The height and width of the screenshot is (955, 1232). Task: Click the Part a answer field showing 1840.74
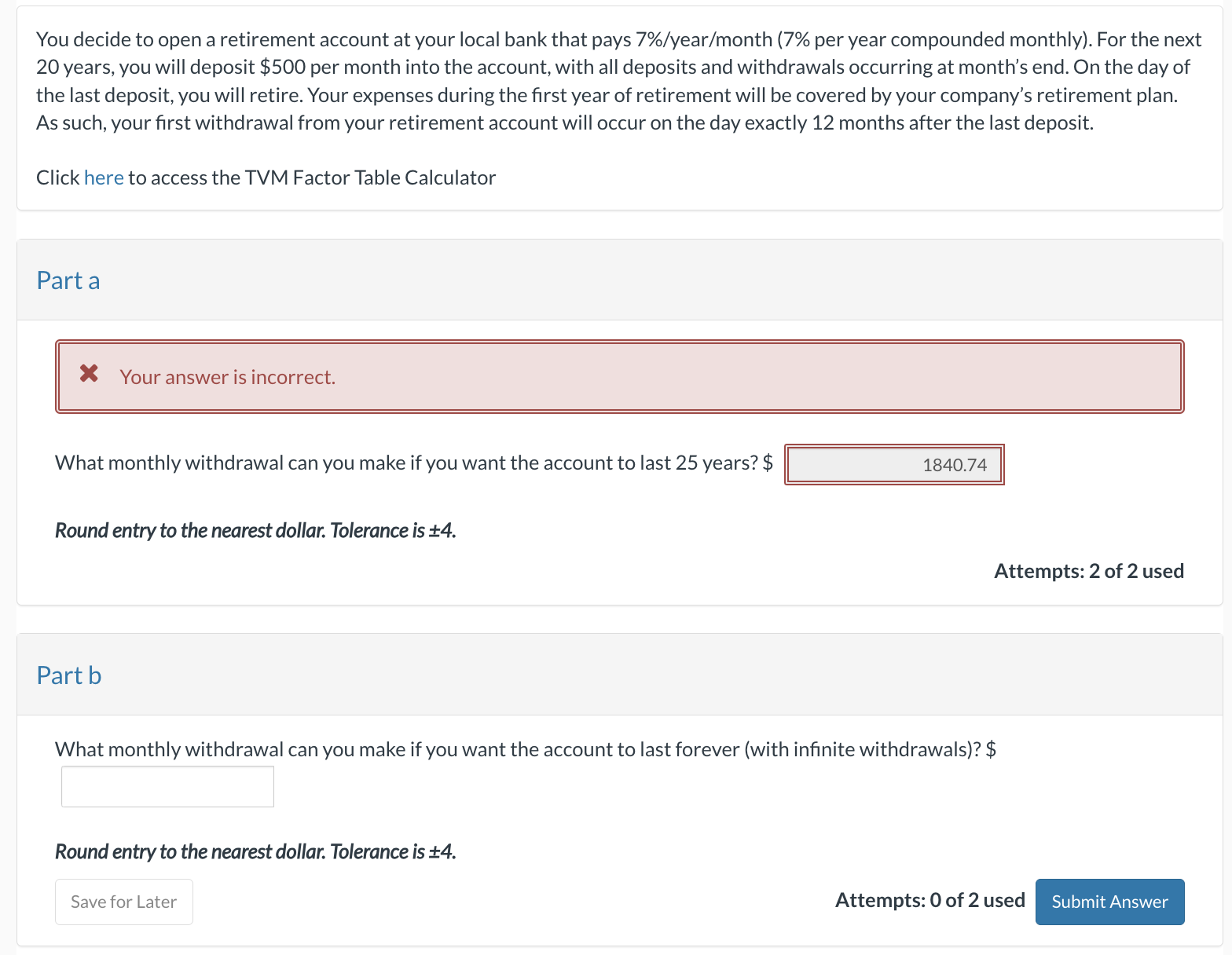click(x=894, y=464)
